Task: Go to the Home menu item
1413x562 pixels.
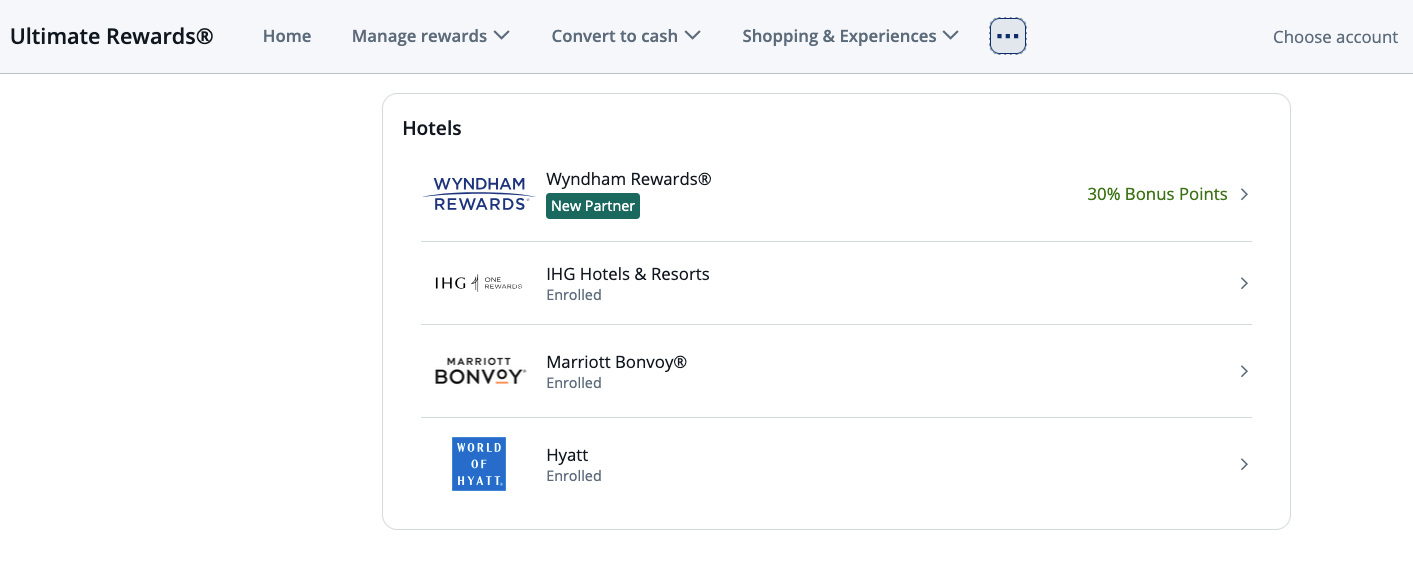Action: [287, 36]
